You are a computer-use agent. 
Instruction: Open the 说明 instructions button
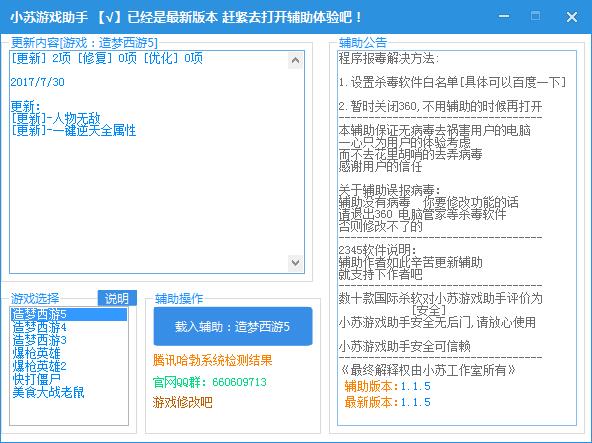coord(117,298)
